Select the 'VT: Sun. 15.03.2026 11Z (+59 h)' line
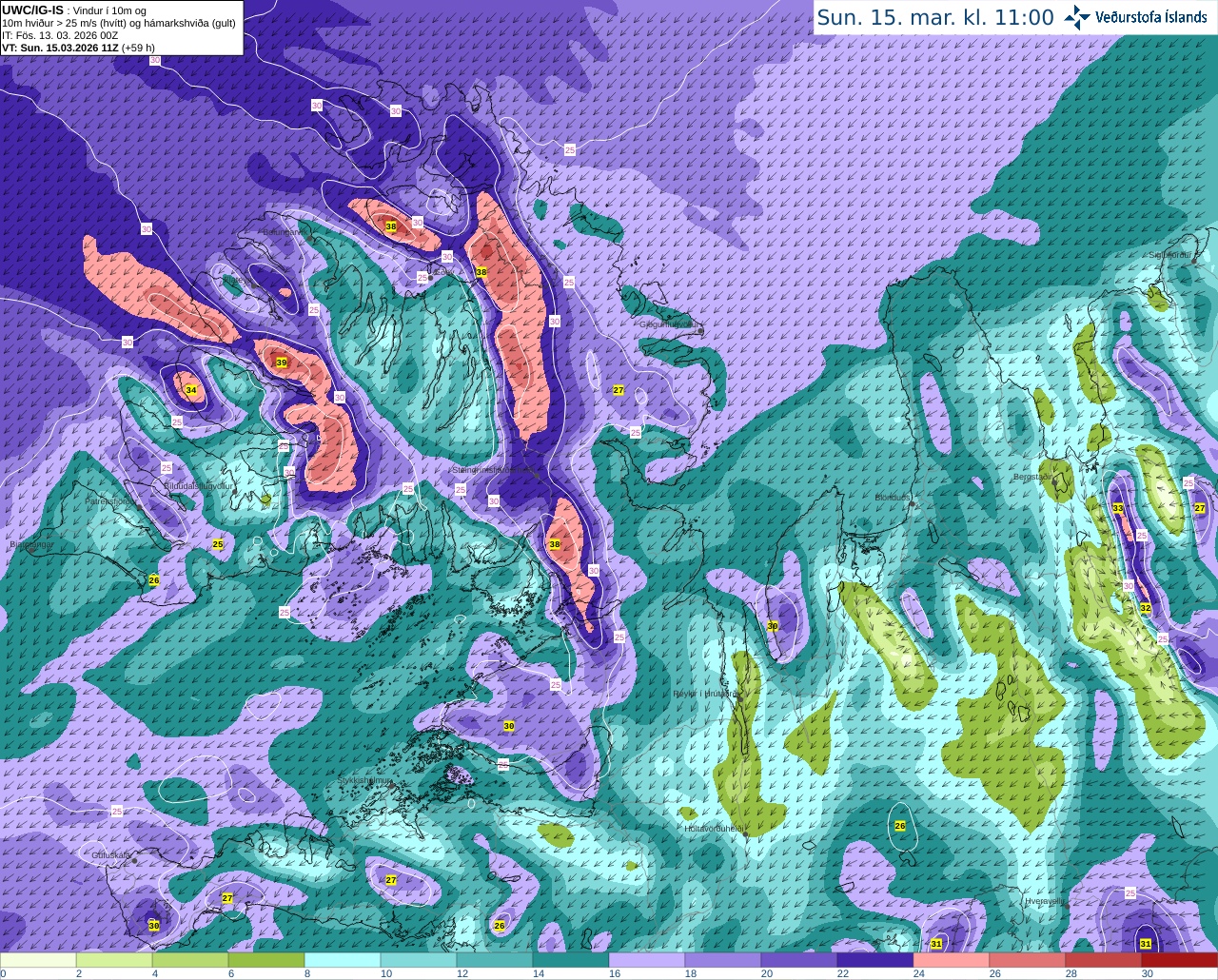Screen dimensions: 1218x980 pos(78,48)
